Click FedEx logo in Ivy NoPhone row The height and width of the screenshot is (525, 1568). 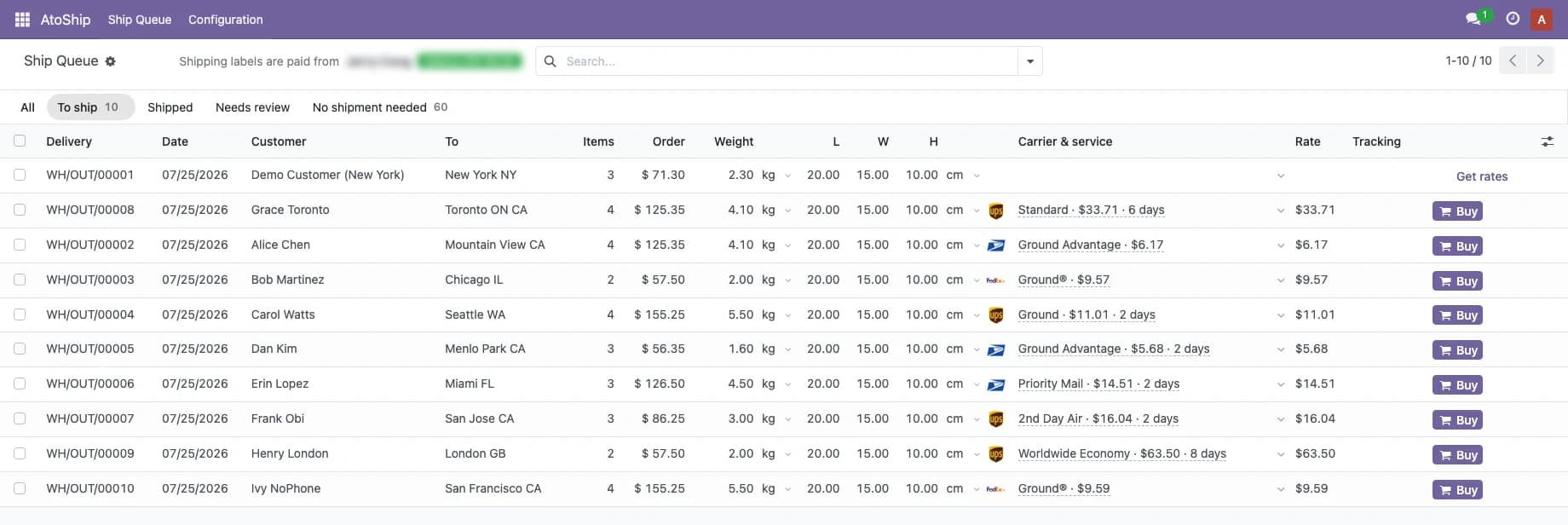click(x=995, y=489)
